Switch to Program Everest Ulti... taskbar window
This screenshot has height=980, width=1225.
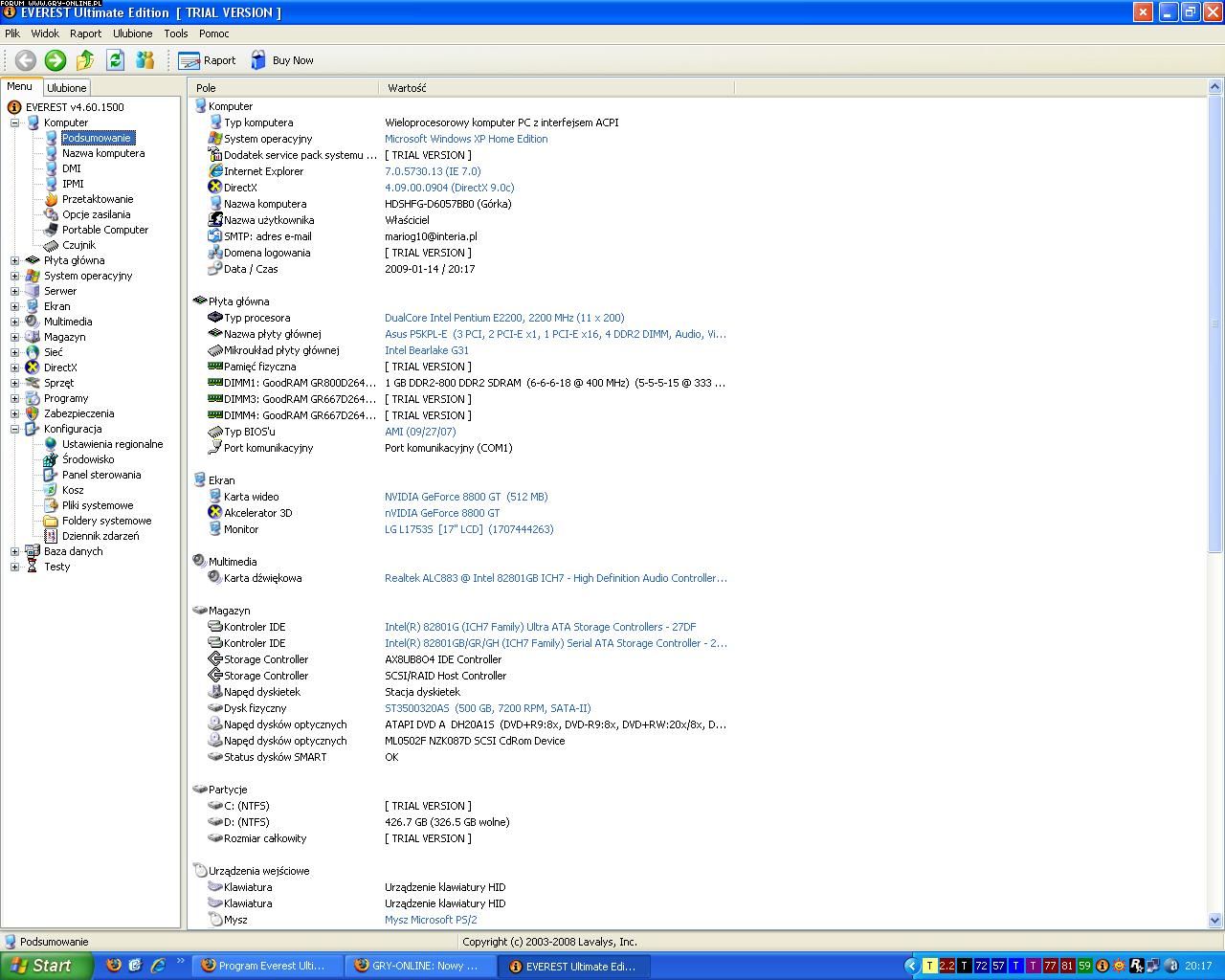coord(269,966)
